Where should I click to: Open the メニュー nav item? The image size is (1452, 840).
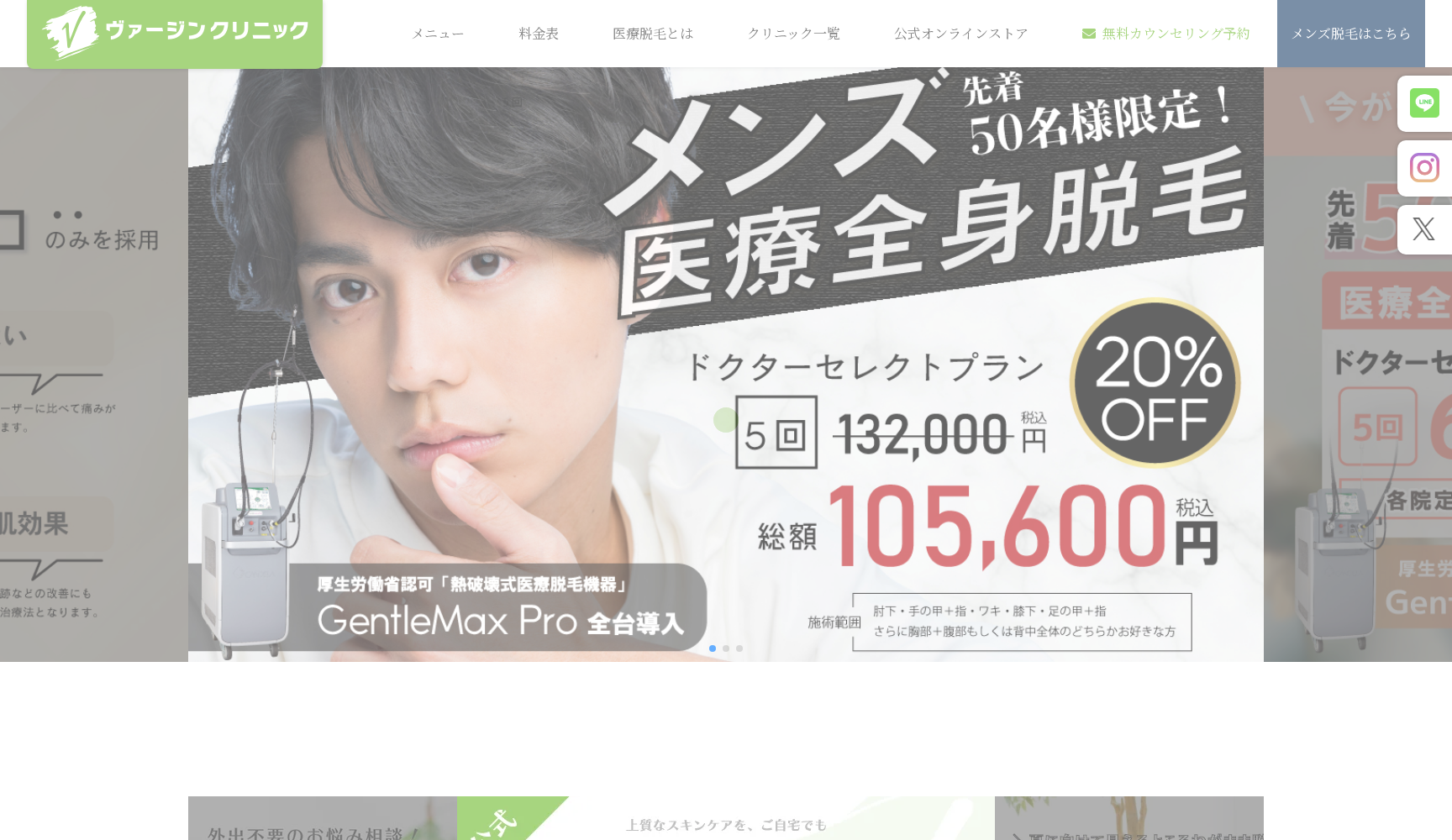click(x=438, y=34)
